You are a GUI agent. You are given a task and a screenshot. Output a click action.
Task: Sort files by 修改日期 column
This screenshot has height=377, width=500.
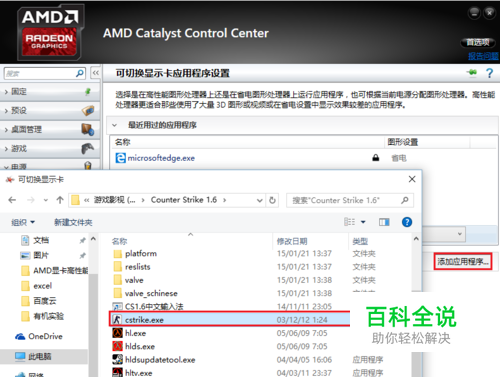pos(292,241)
